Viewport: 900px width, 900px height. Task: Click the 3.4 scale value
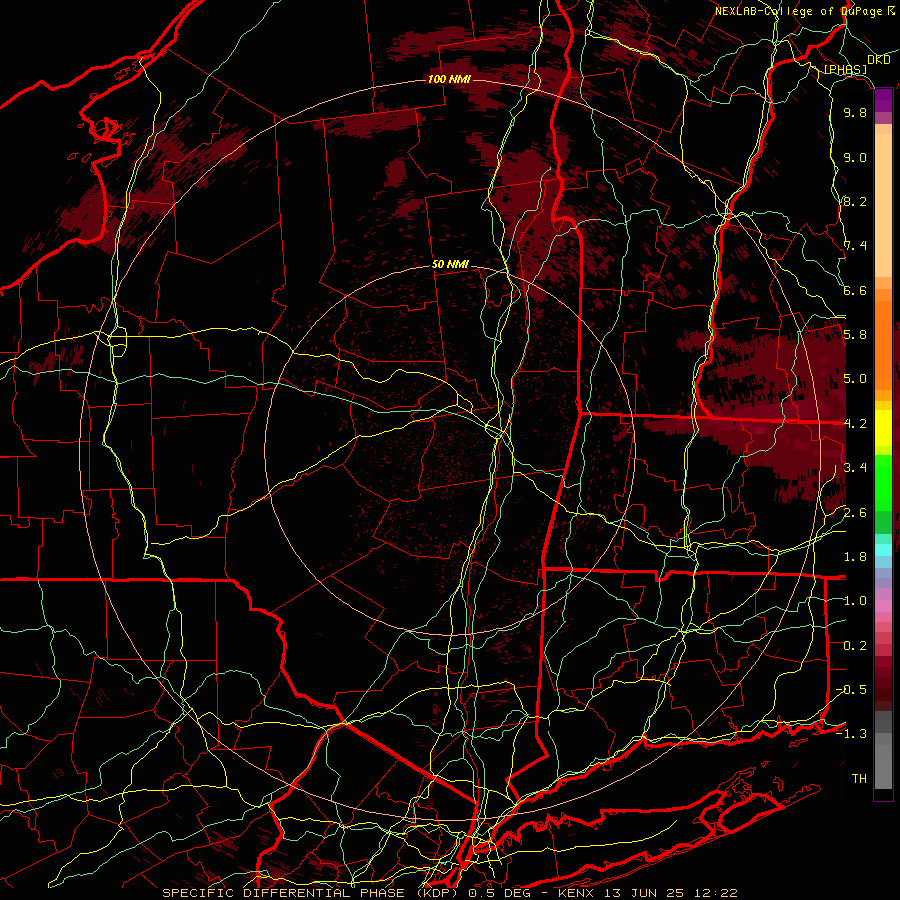(855, 468)
